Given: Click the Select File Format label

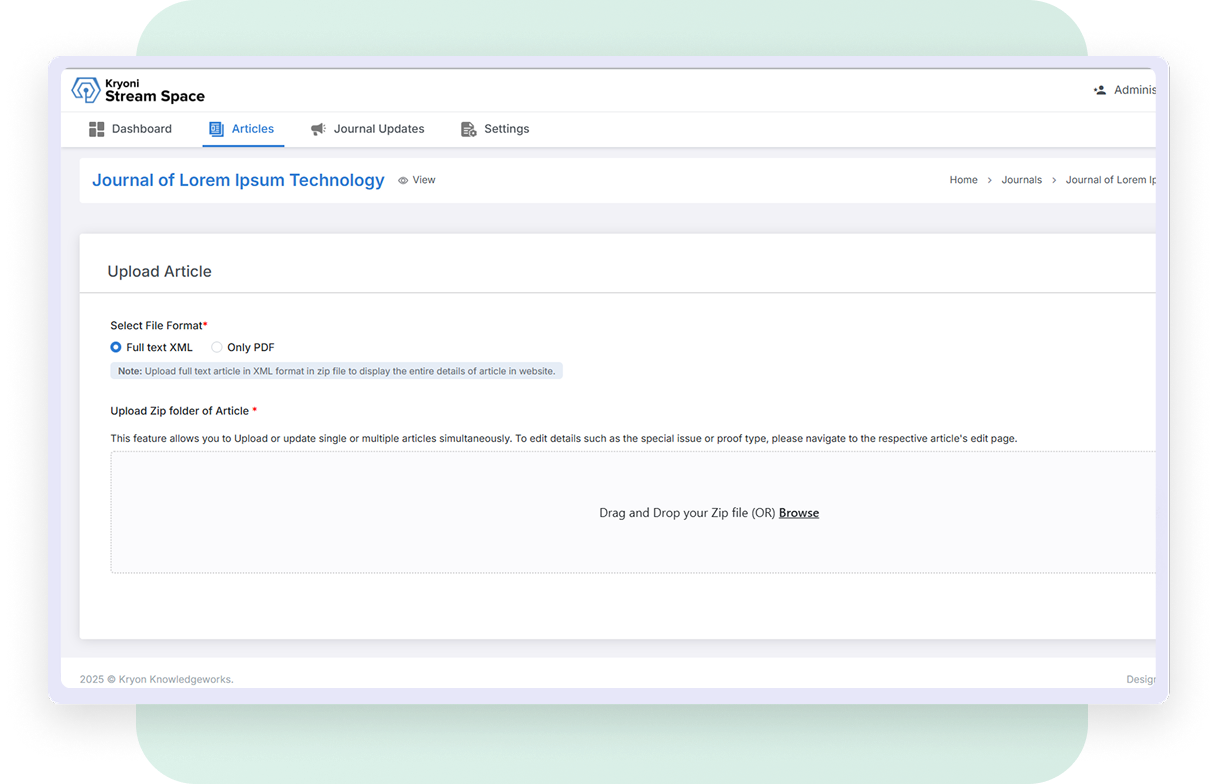Looking at the screenshot, I should [x=159, y=326].
